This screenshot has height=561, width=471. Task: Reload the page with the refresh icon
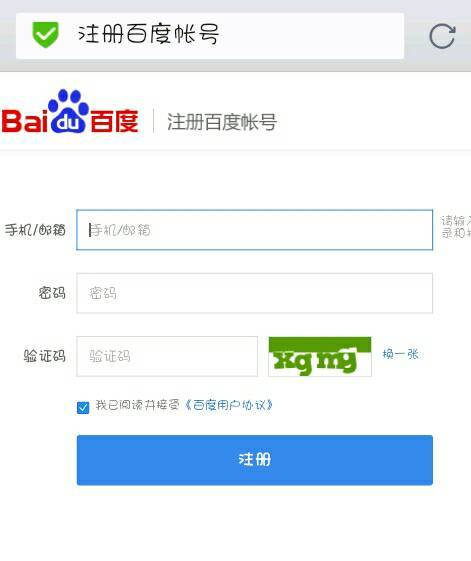pyautogui.click(x=442, y=36)
